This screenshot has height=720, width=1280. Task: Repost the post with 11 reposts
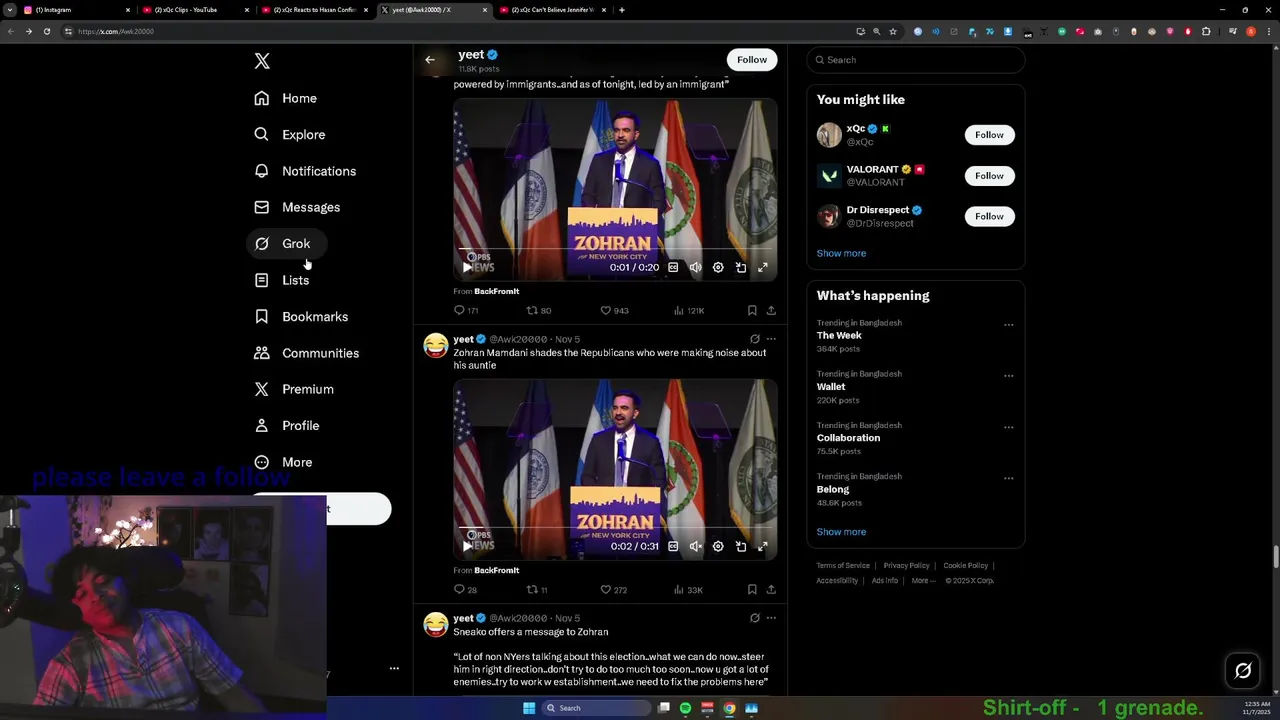[537, 590]
